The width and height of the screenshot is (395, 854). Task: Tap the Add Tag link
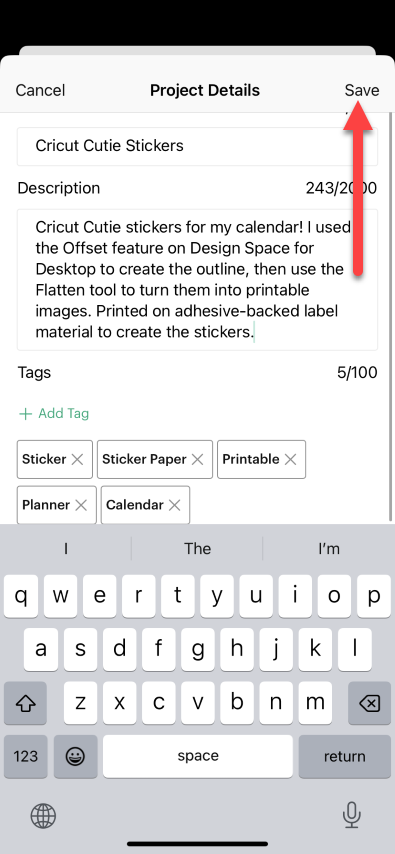[54, 414]
